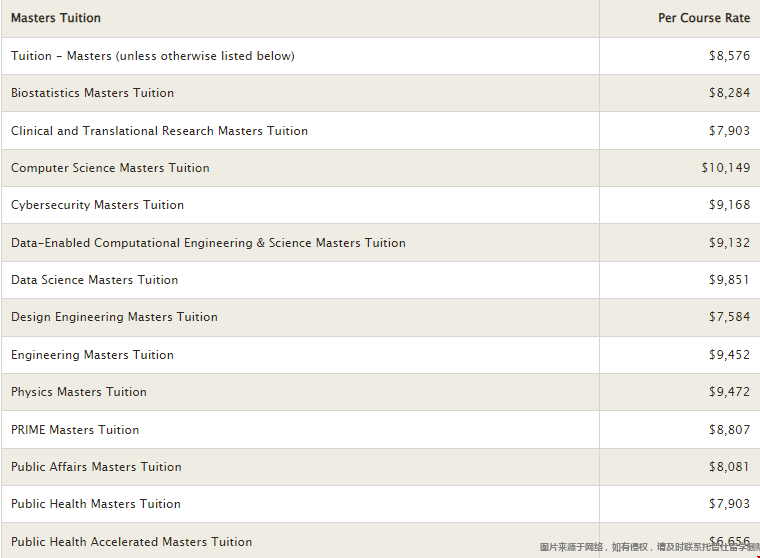Select PRIME Masters Tuition row
This screenshot has height=558, width=760.
tap(75, 430)
